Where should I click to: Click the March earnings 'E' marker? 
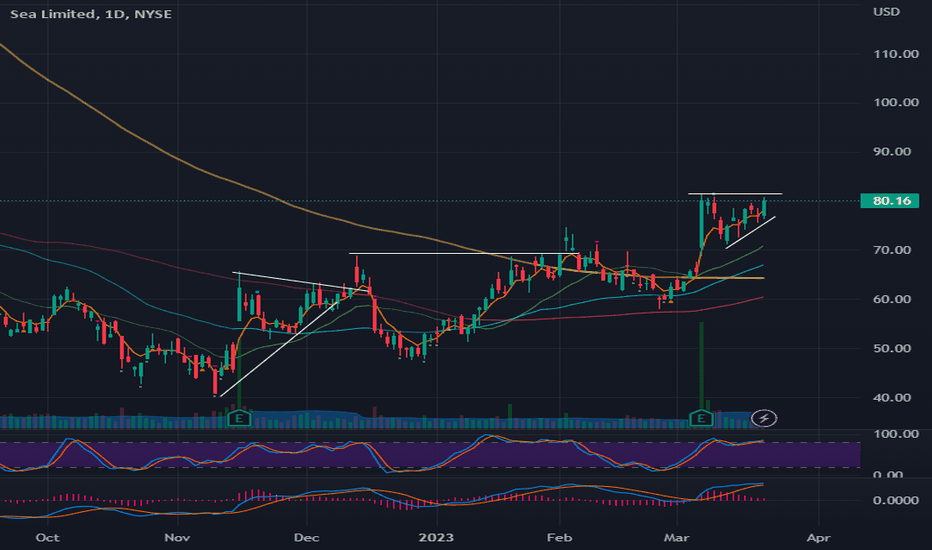(x=701, y=419)
